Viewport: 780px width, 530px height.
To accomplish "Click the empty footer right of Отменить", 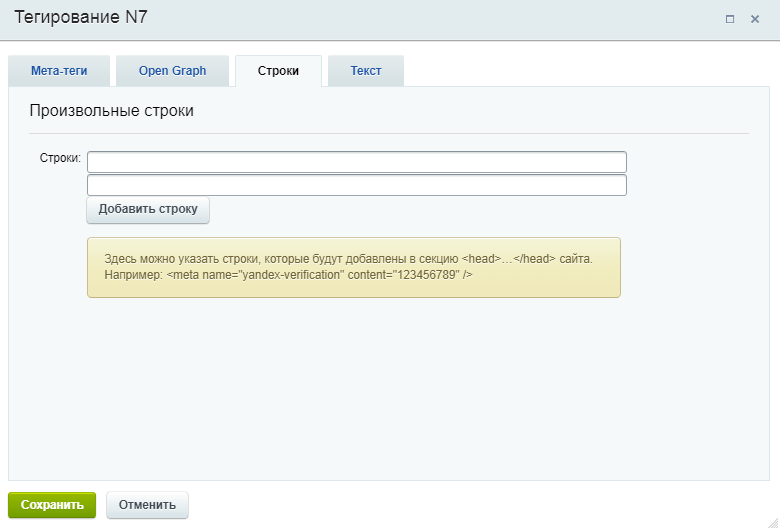I will [x=480, y=505].
